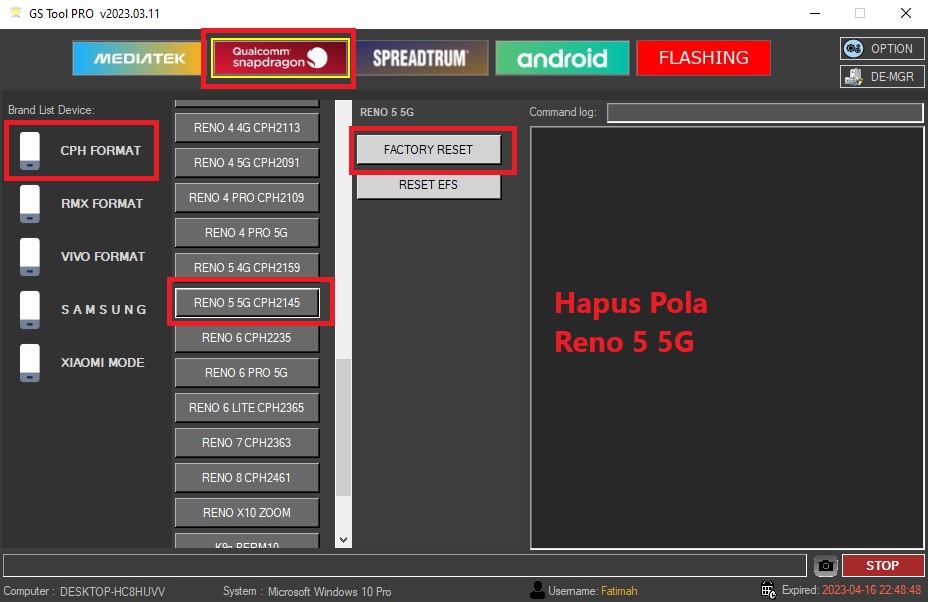This screenshot has height=602, width=928.
Task: Click the phone icon beside CPH FORMAT
Action: (30, 150)
